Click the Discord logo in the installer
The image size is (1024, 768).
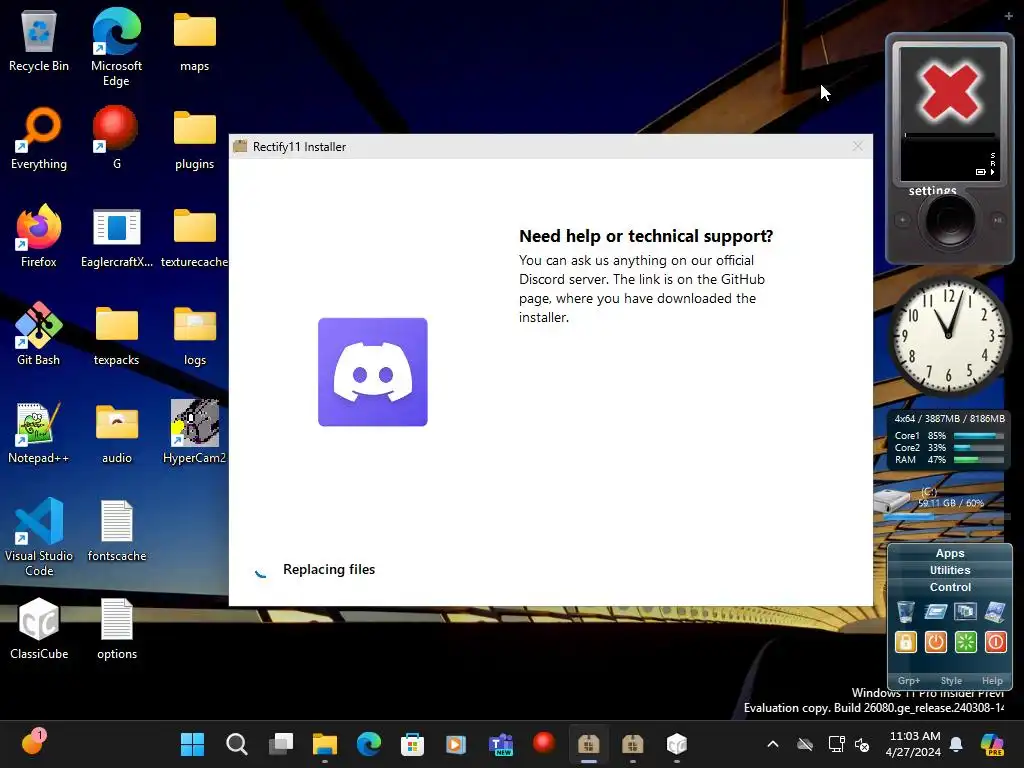point(373,372)
